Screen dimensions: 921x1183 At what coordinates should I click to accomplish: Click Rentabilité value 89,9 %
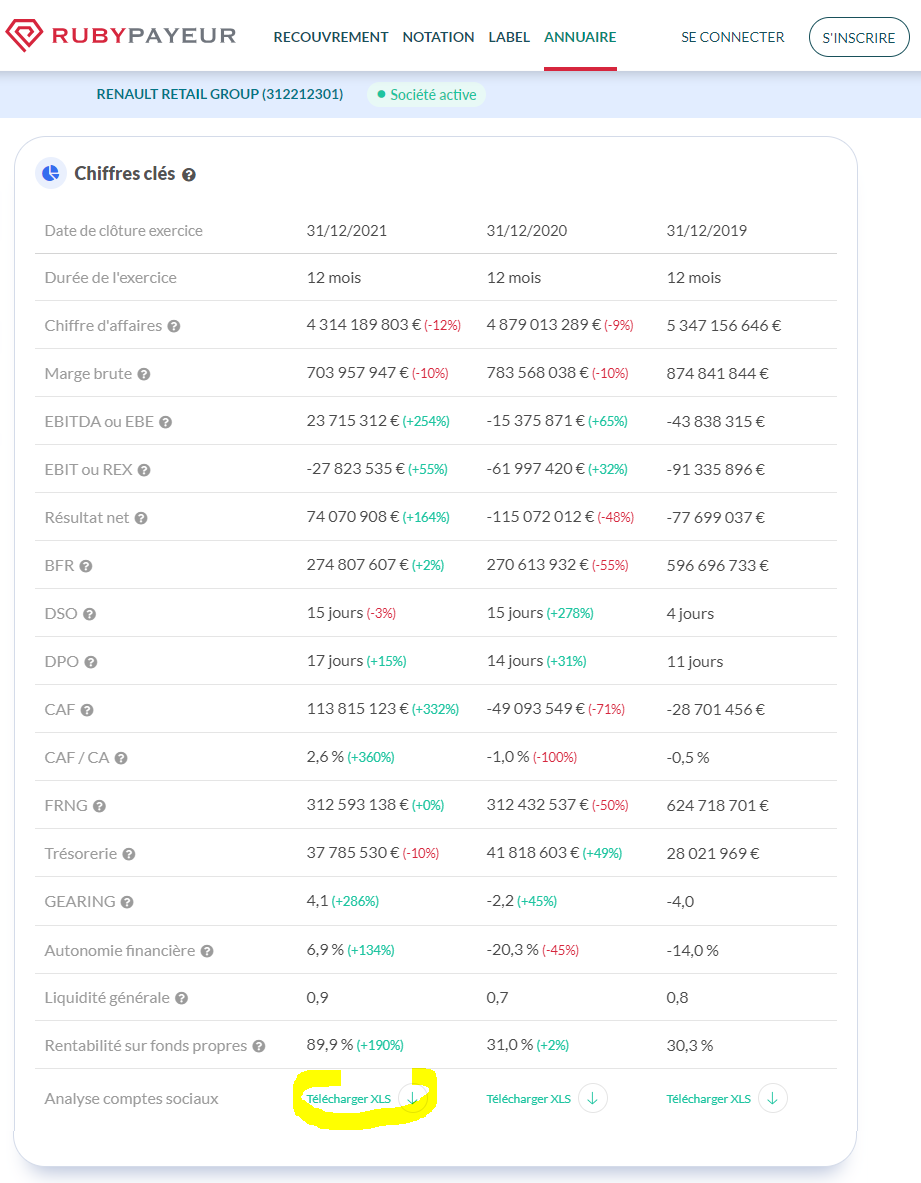coord(330,1045)
